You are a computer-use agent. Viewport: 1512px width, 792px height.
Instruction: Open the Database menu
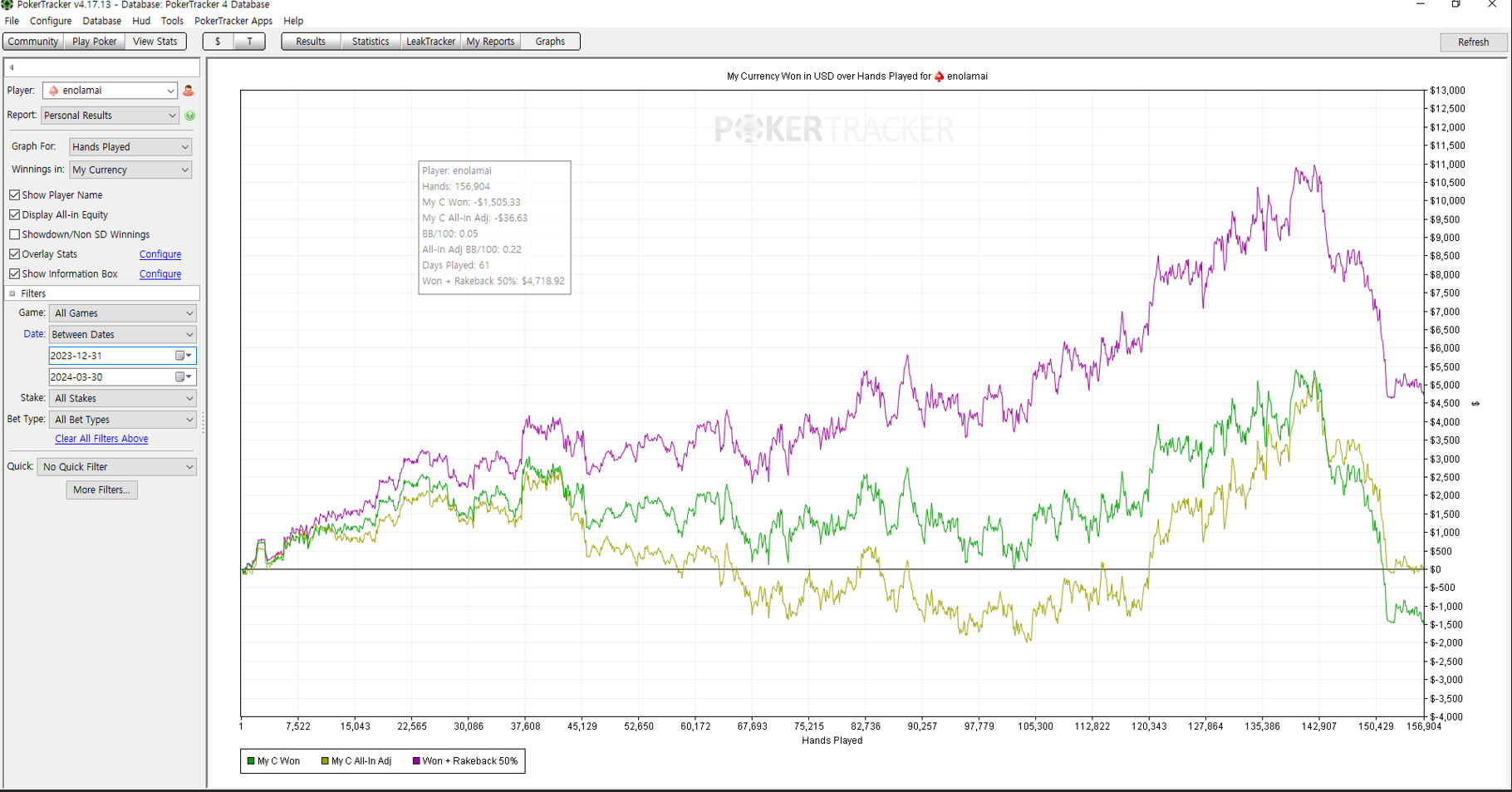click(102, 21)
